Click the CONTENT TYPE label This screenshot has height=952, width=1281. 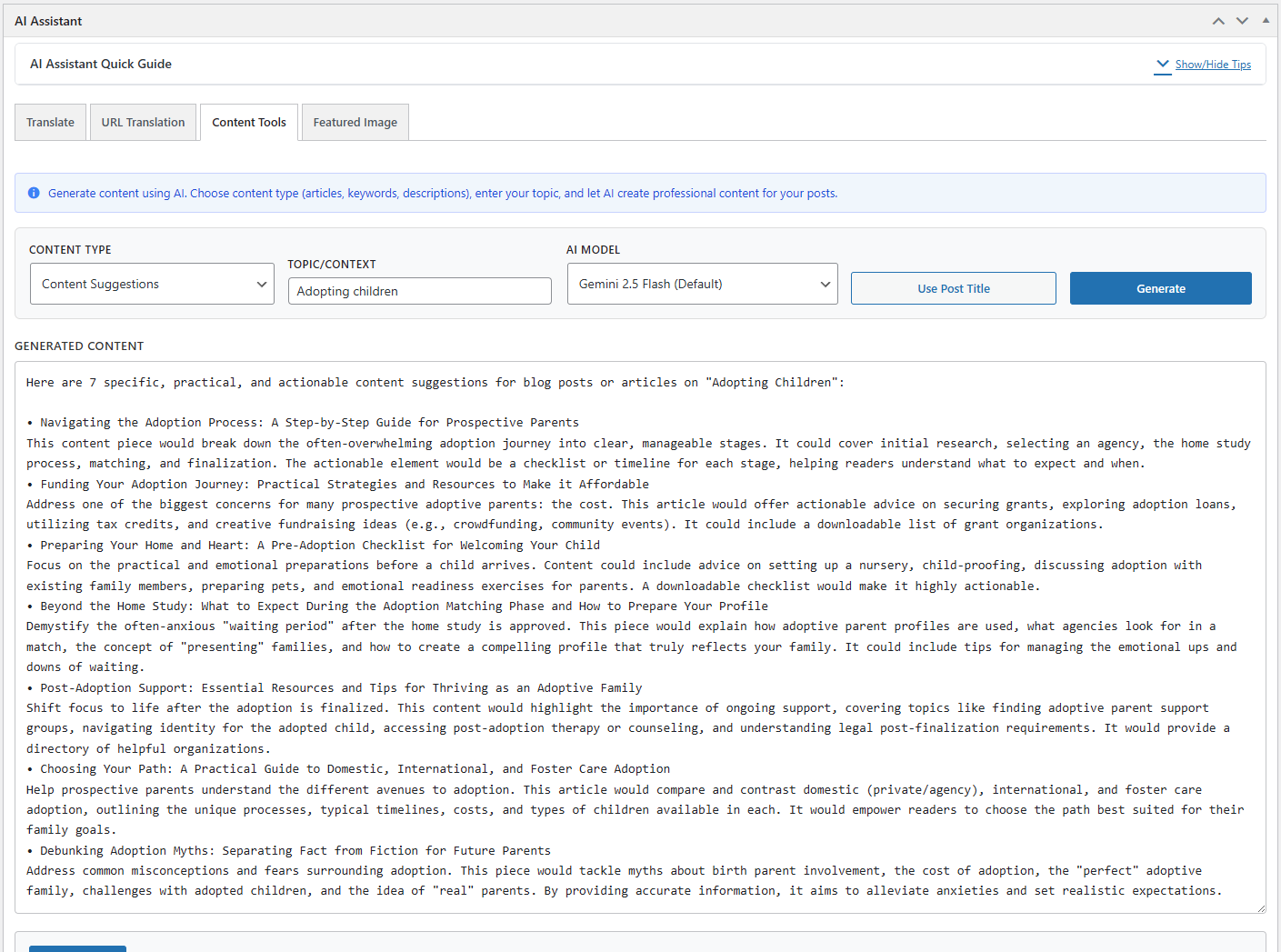click(70, 249)
